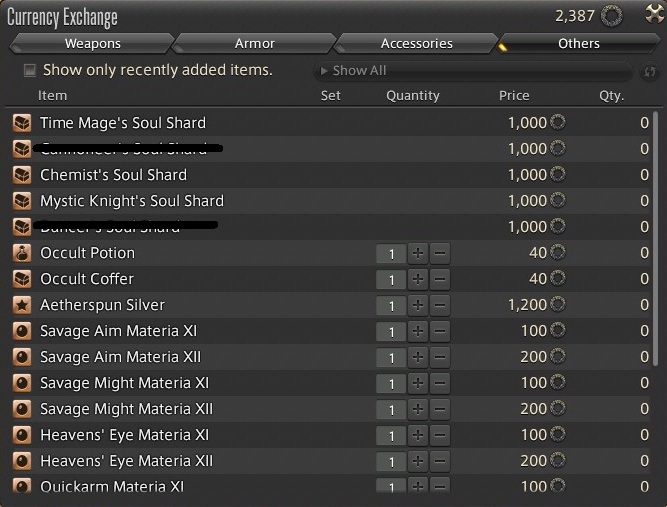667x507 pixels.
Task: Select the Mystic Knight's Soul Shard row
Action: [x=331, y=201]
